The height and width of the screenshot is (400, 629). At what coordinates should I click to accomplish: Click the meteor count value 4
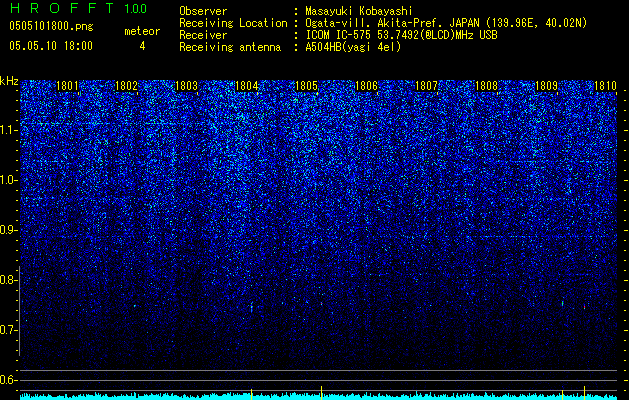click(142, 46)
